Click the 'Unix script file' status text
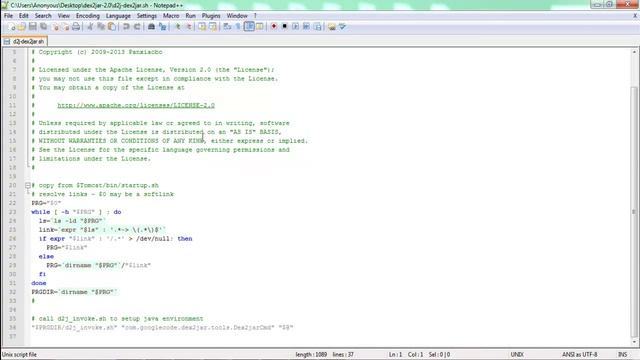The image size is (640, 360). coord(19,354)
